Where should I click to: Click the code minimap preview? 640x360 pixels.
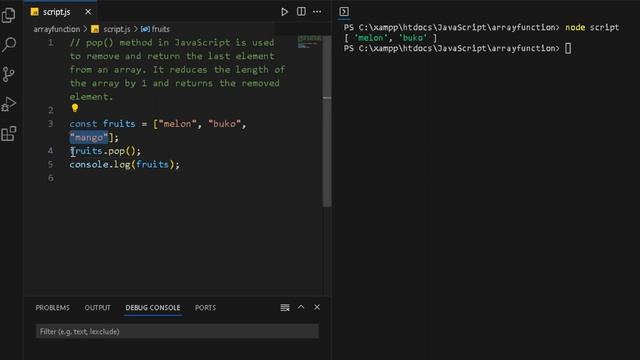pos(309,42)
